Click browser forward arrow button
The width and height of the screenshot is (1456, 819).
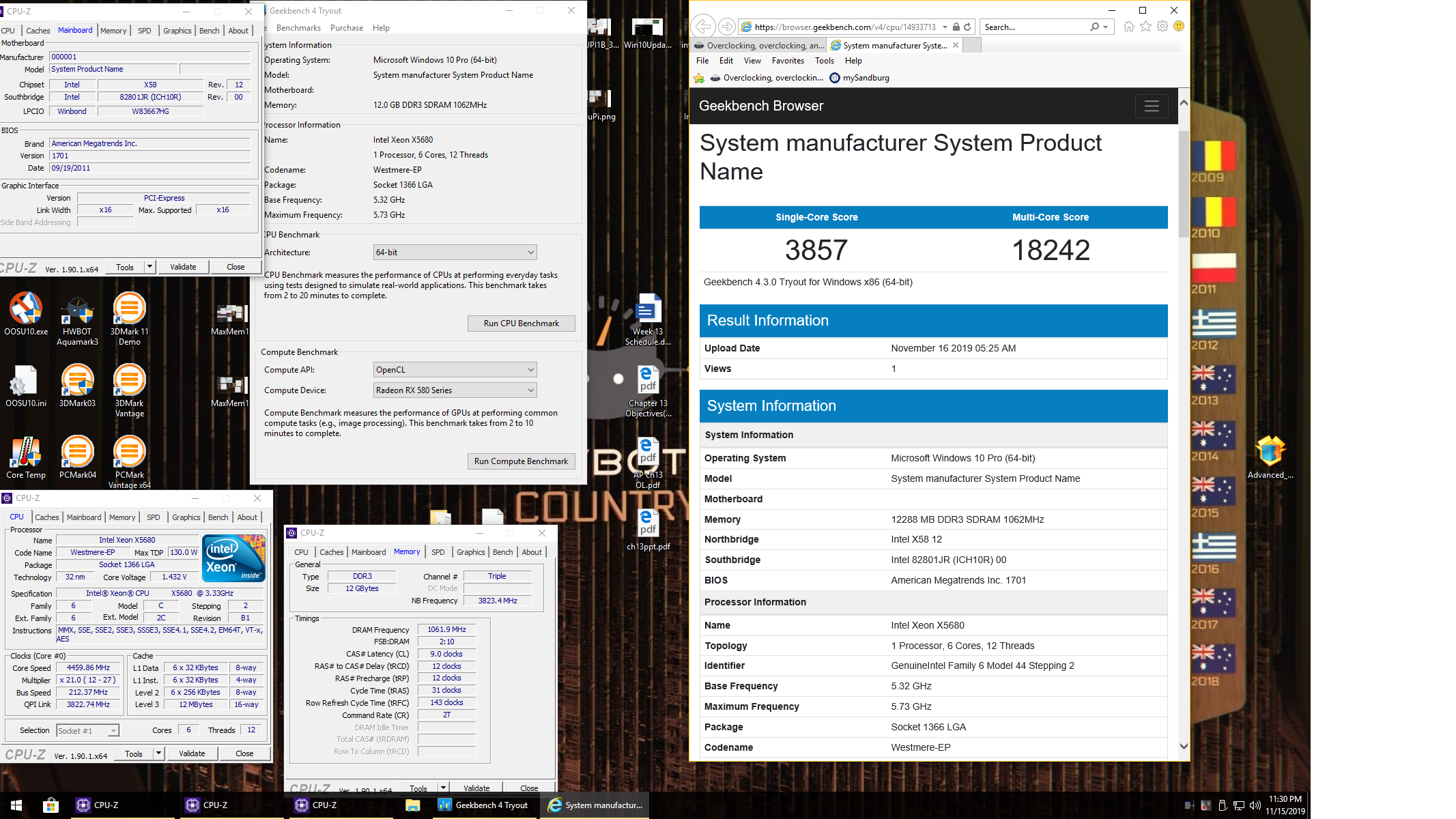click(x=727, y=27)
